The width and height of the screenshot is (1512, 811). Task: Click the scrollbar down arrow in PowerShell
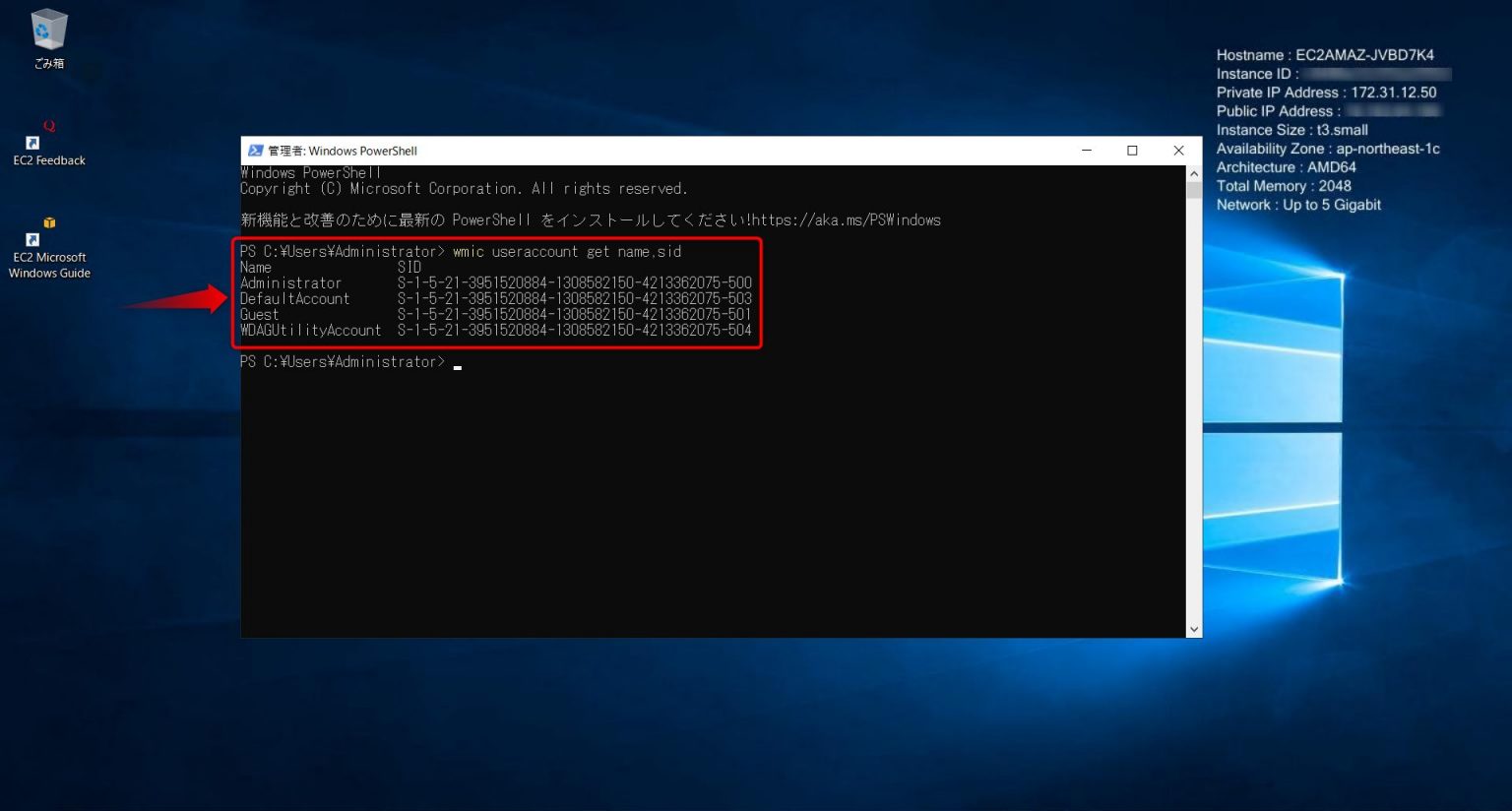pos(1193,628)
